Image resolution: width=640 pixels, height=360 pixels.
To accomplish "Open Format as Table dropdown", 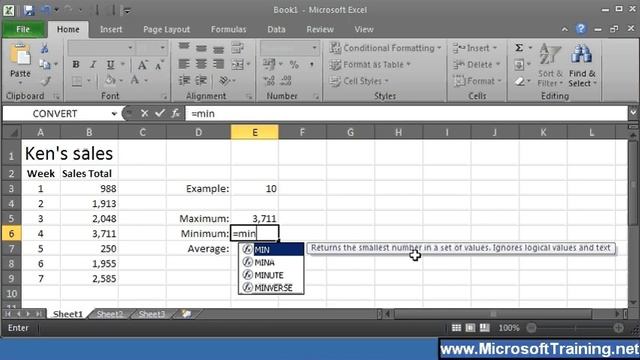I will (370, 64).
